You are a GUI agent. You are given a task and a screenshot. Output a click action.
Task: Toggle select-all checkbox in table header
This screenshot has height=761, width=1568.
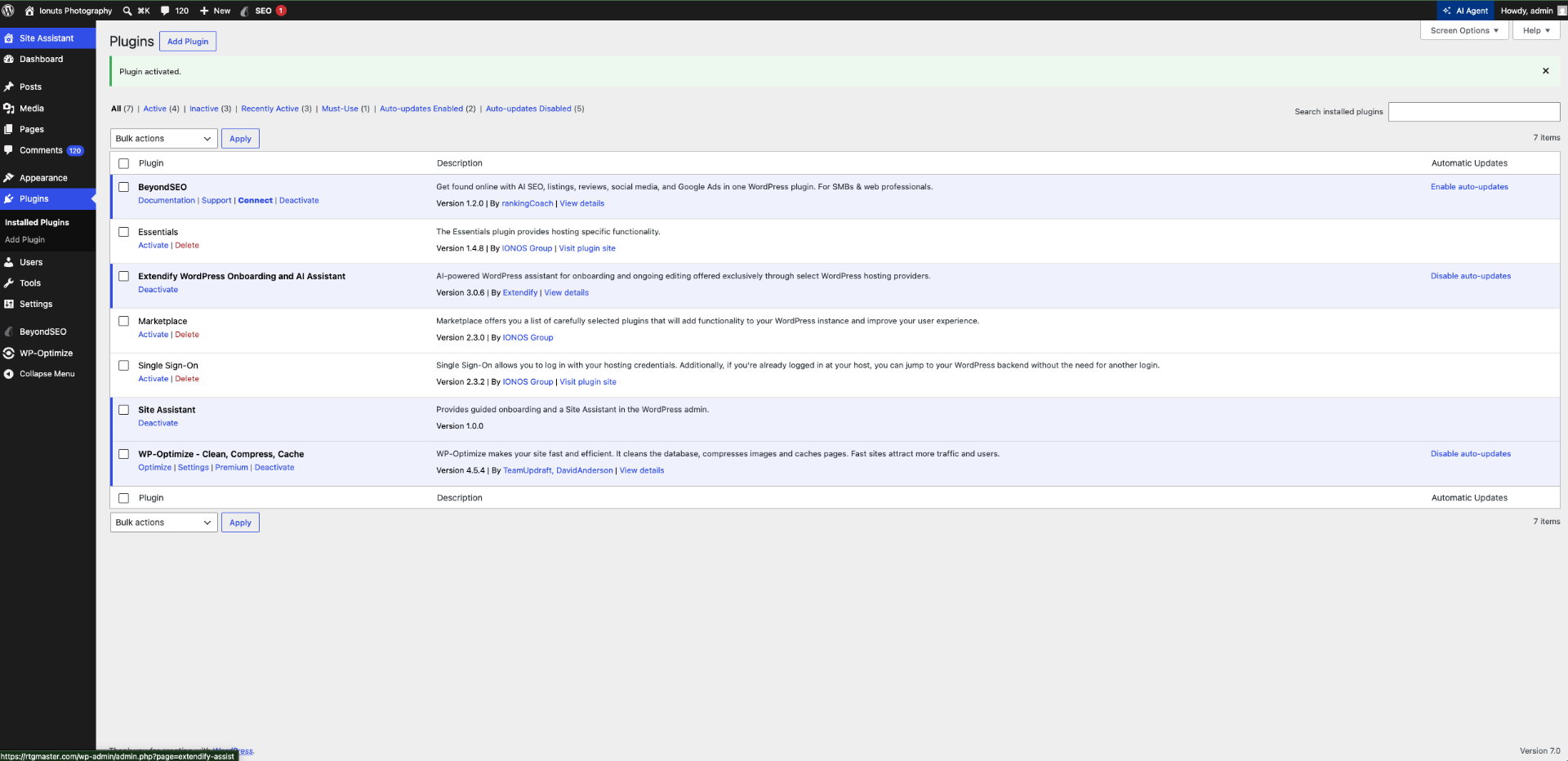(124, 163)
